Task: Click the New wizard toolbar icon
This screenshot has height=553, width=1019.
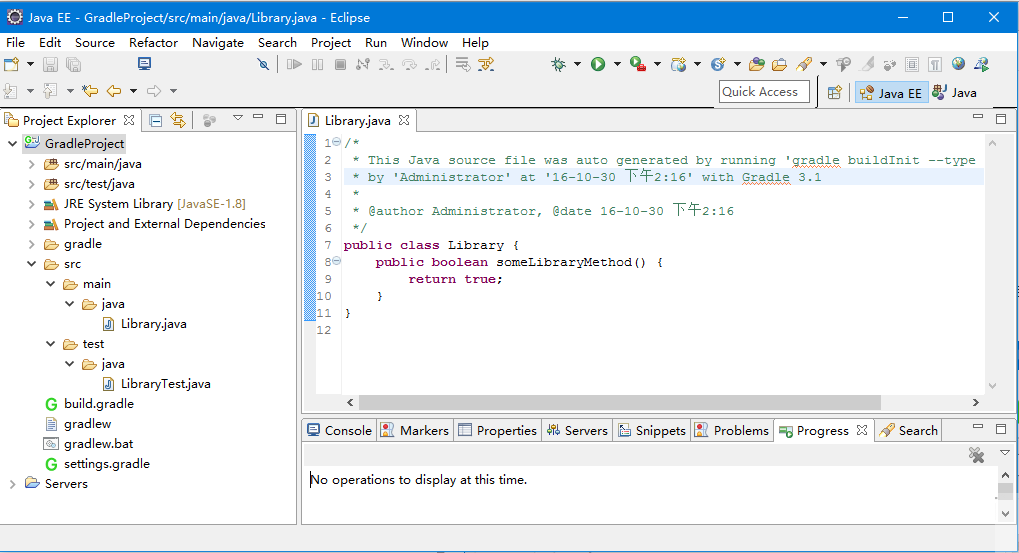Action: (x=12, y=64)
